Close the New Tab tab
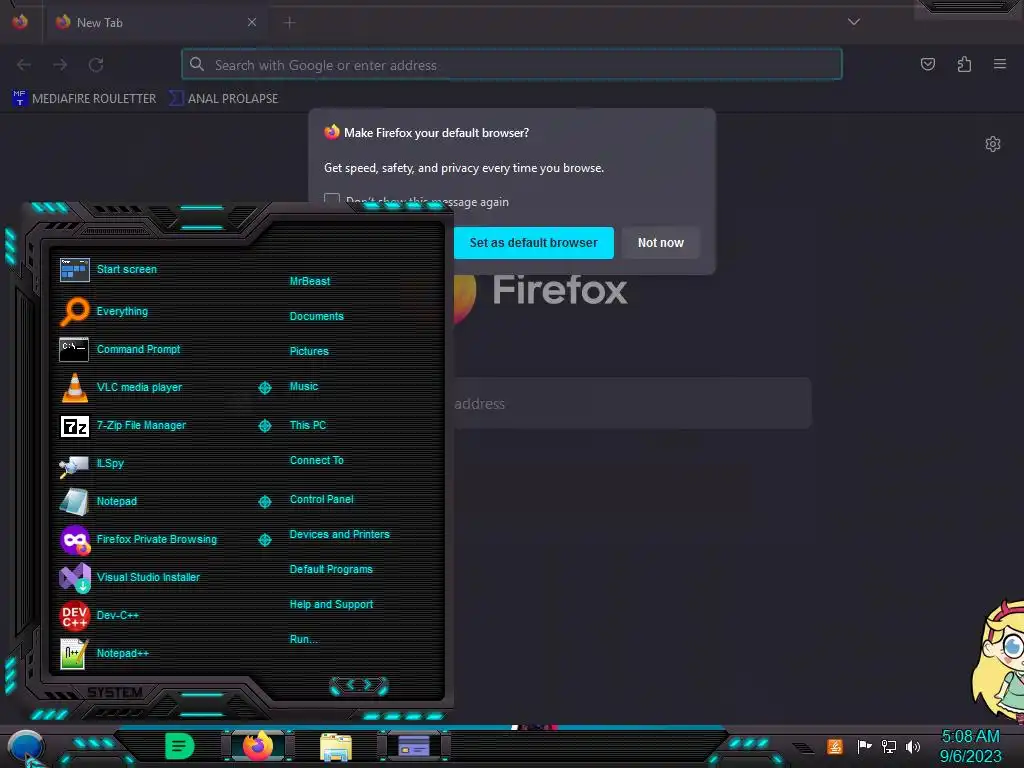The image size is (1024, 768). pos(251,22)
